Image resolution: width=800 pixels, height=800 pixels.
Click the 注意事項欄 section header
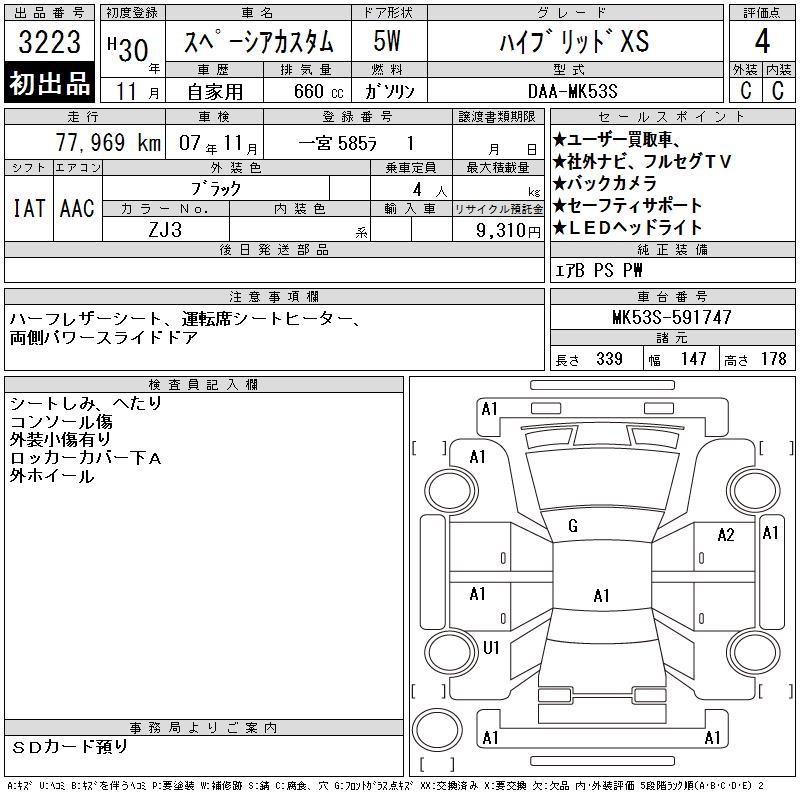273,297
